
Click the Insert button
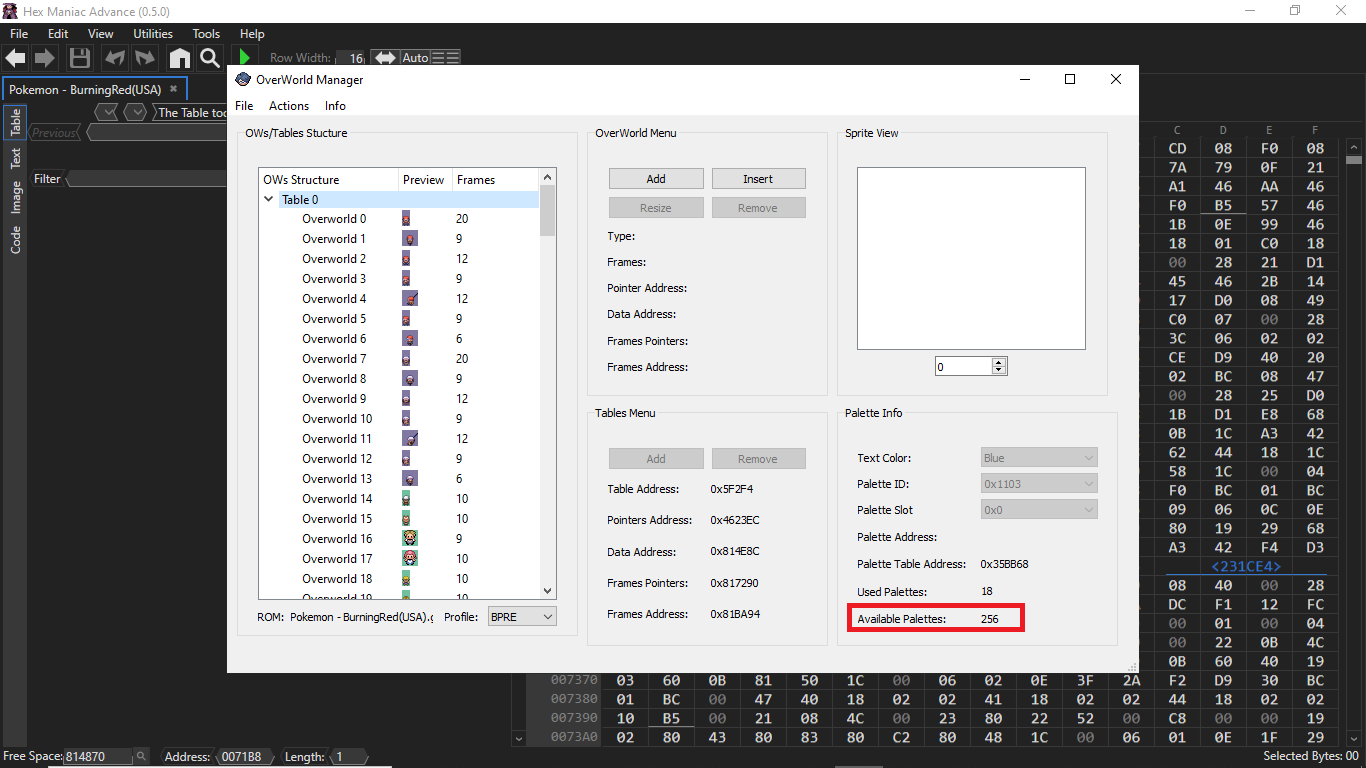tap(758, 179)
